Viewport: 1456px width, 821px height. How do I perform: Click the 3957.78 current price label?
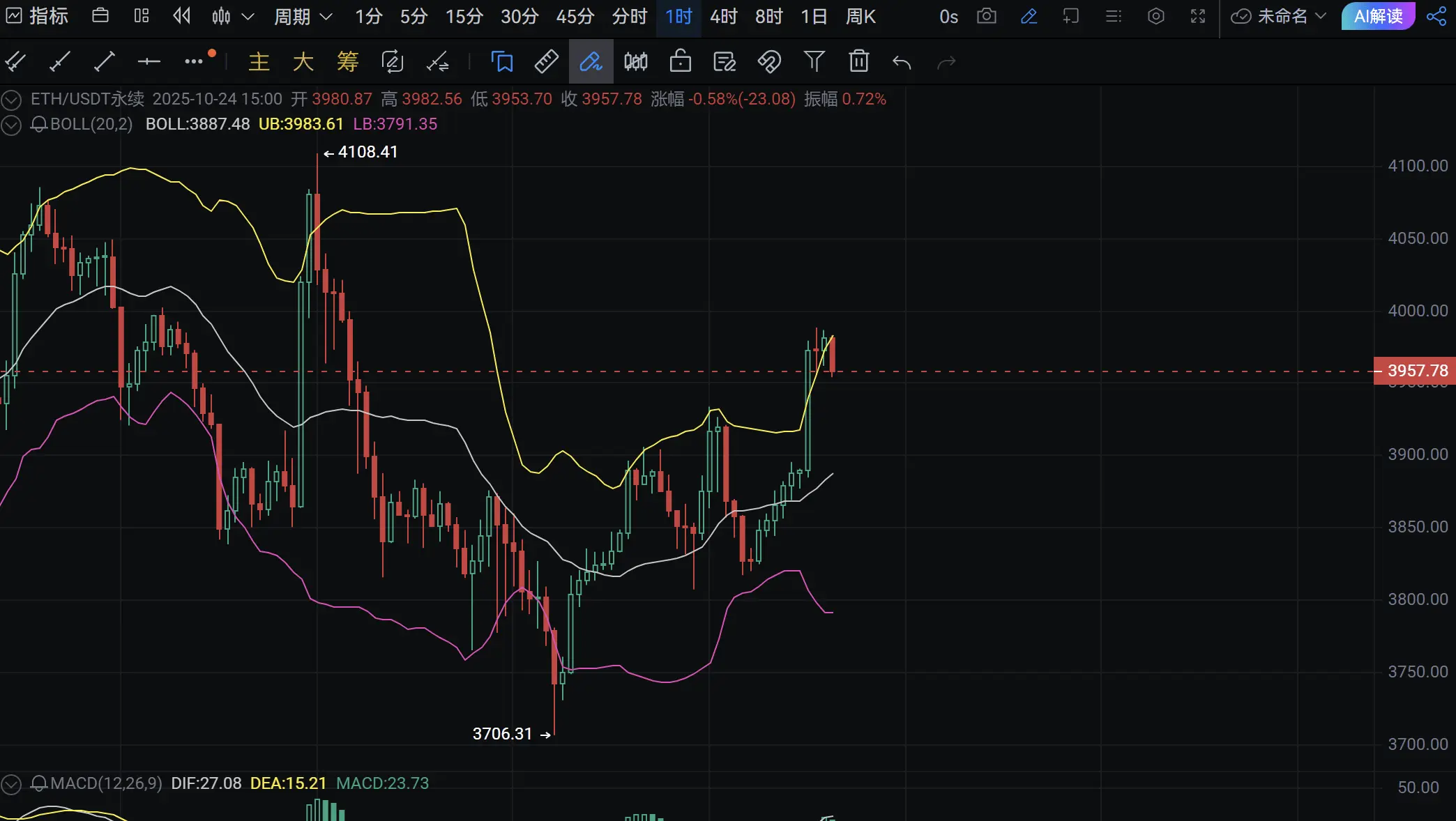click(x=1416, y=371)
